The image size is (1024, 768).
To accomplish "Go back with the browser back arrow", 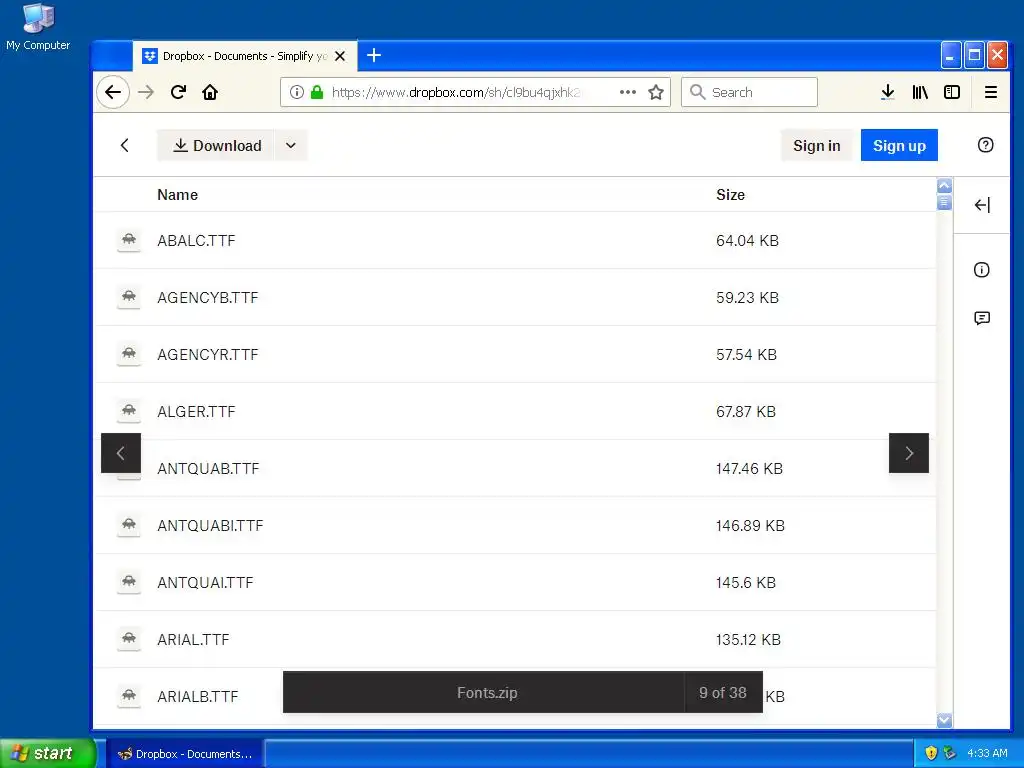I will (113, 92).
